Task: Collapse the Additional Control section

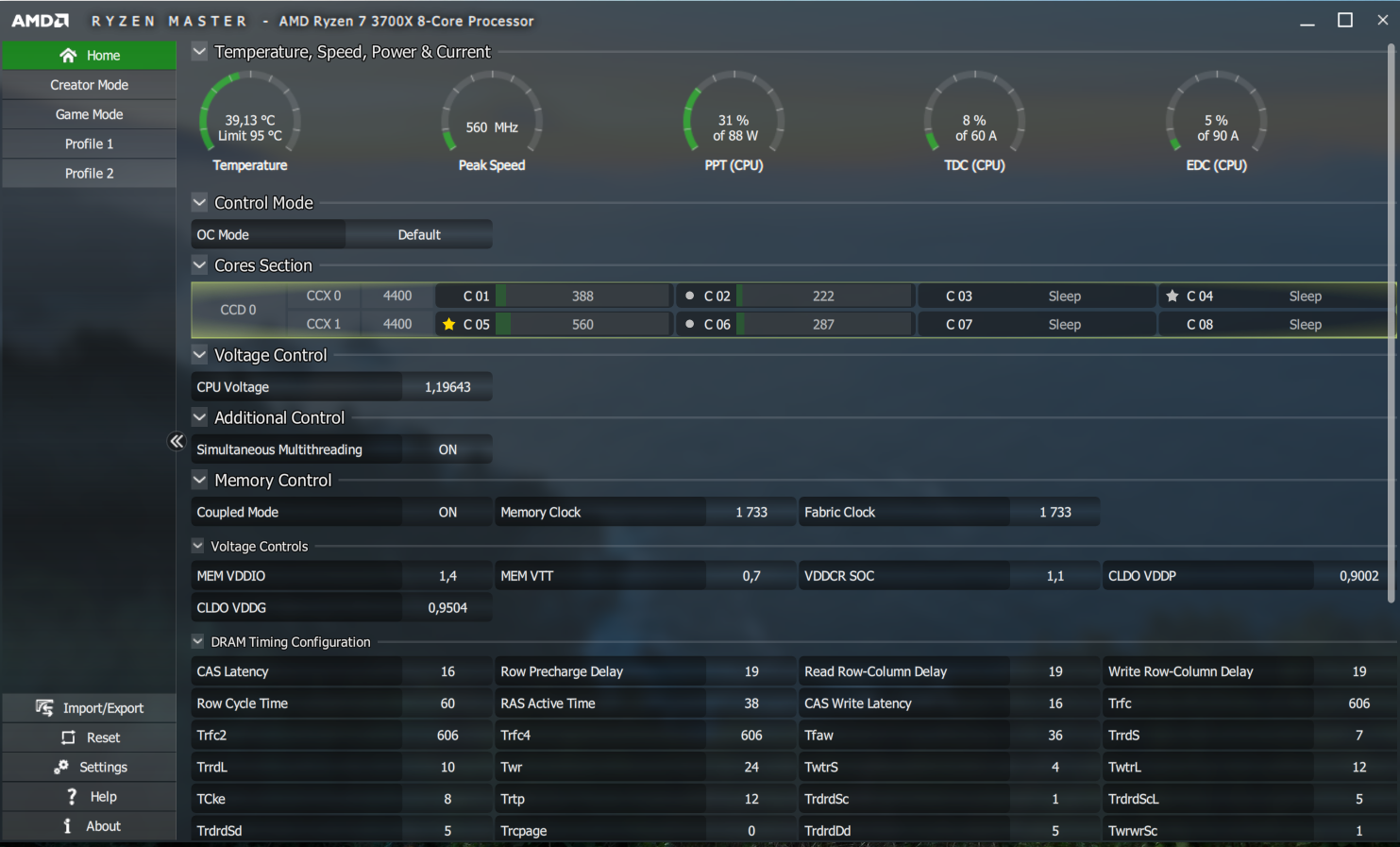Action: (199, 417)
